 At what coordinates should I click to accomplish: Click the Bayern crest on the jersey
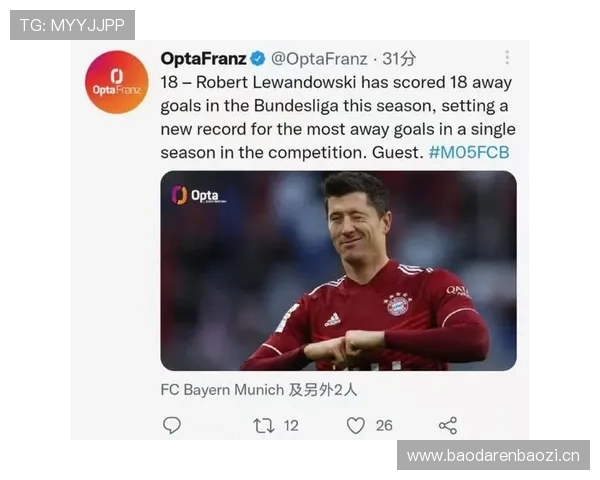[x=398, y=305]
